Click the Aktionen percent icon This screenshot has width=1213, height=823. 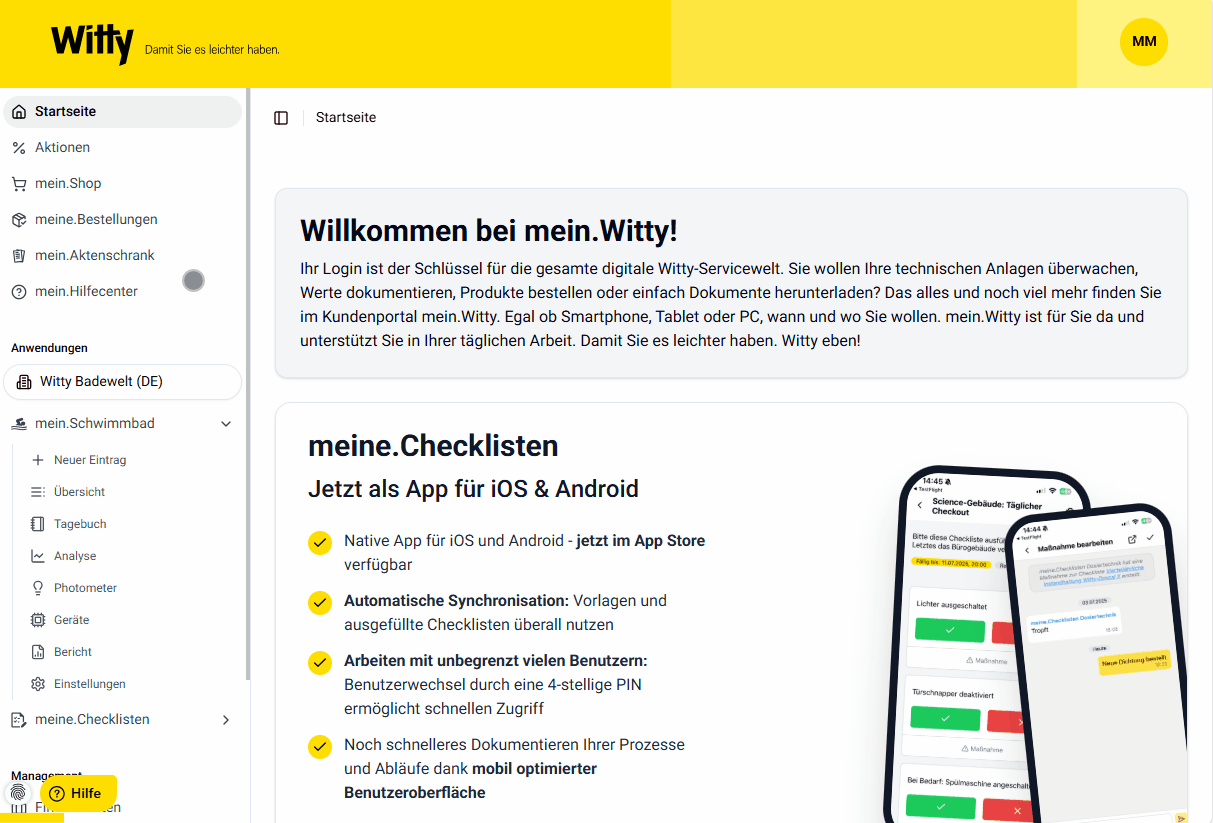[x=18, y=148]
